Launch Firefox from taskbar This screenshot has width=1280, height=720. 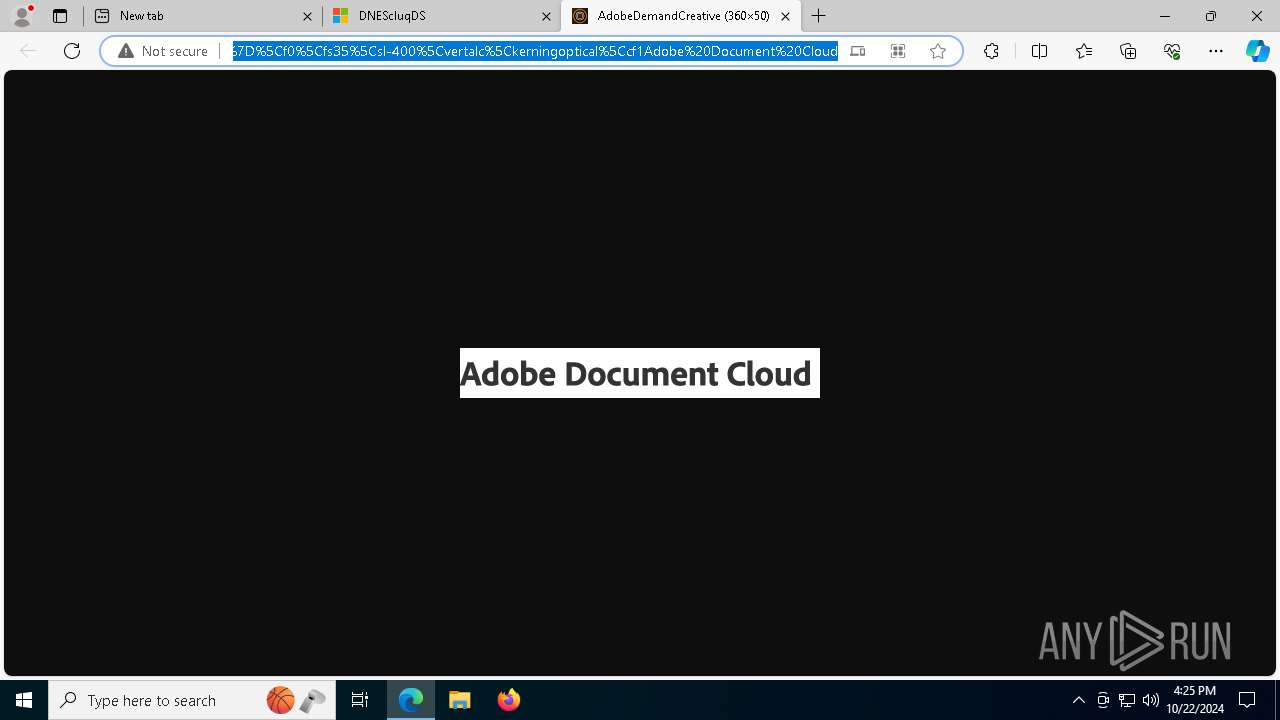[508, 700]
